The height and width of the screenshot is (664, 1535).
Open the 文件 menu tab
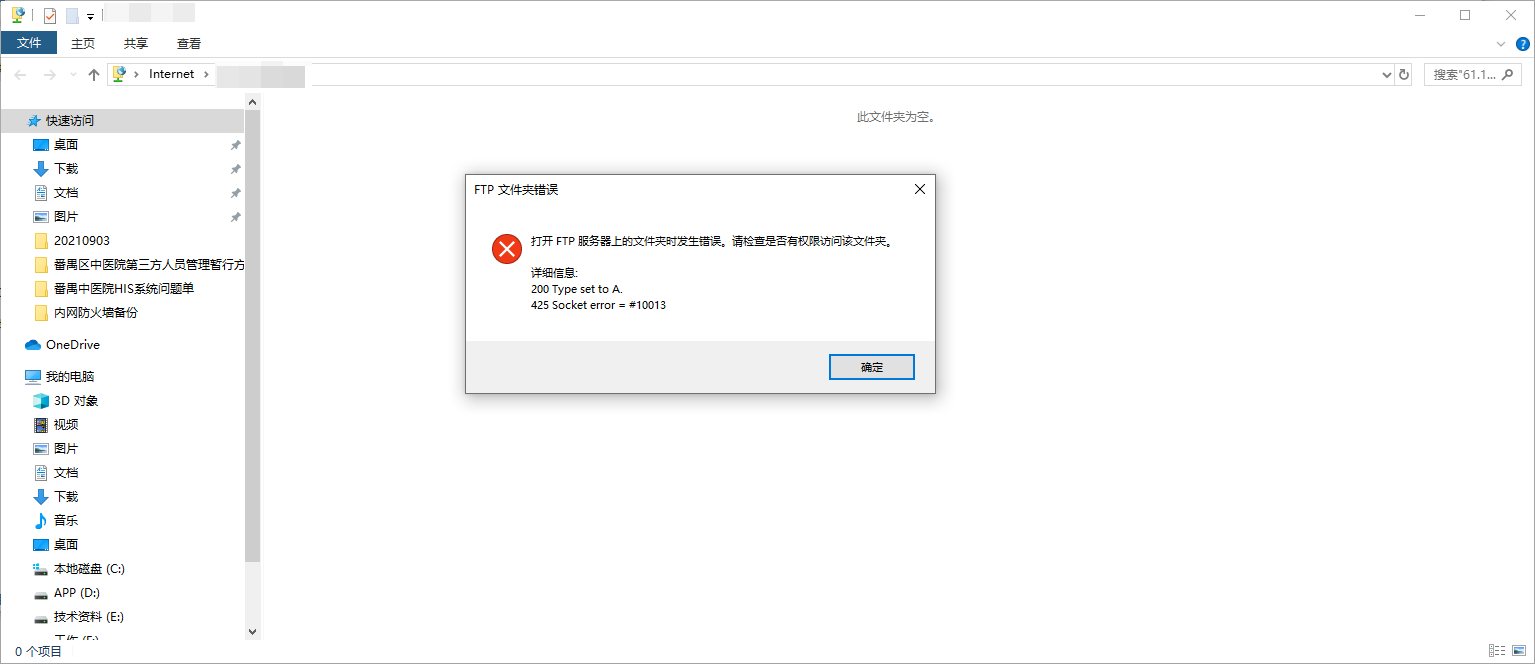29,43
